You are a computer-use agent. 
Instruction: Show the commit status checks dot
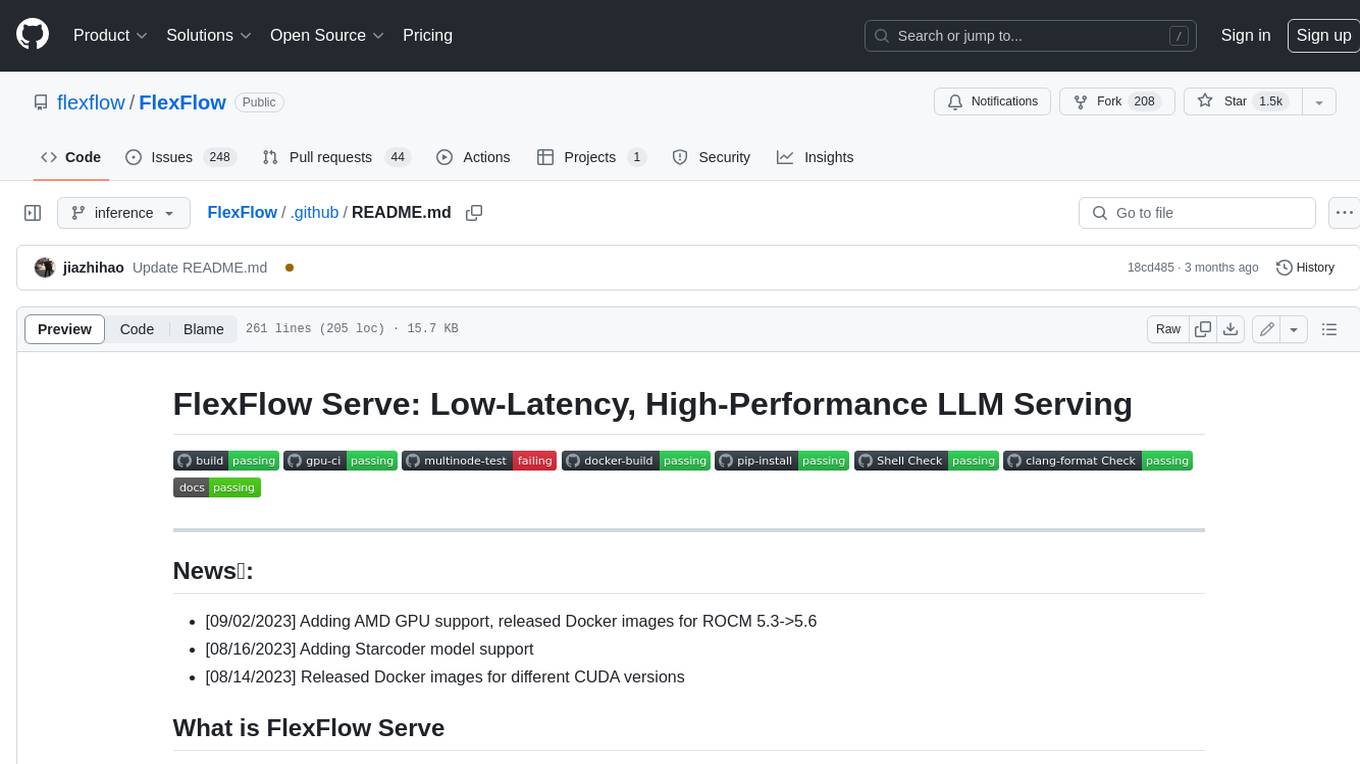coord(289,268)
